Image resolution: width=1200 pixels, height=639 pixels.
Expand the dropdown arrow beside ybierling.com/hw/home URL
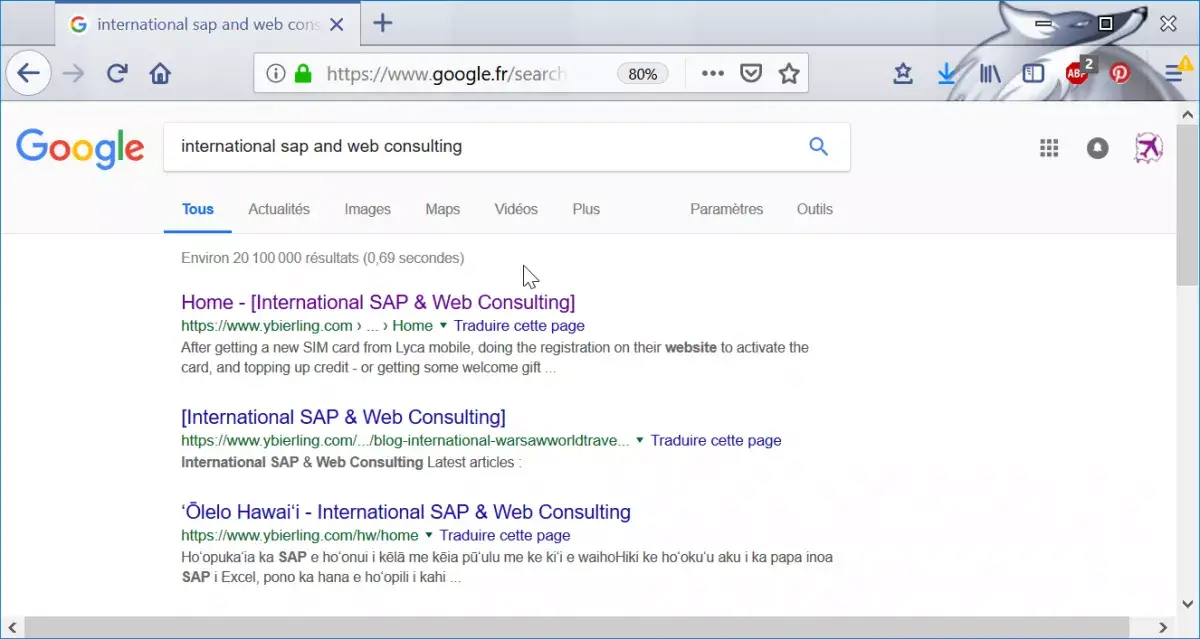pyautogui.click(x=429, y=536)
